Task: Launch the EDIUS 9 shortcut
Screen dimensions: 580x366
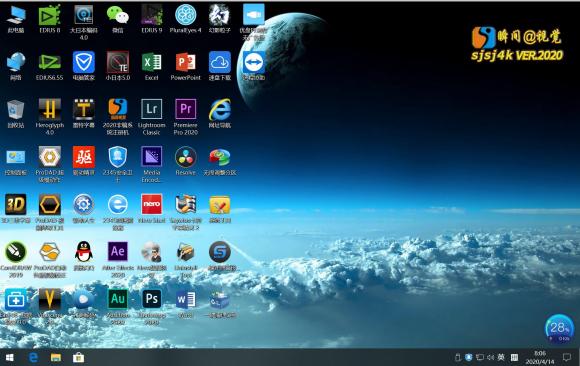Action: [x=152, y=16]
